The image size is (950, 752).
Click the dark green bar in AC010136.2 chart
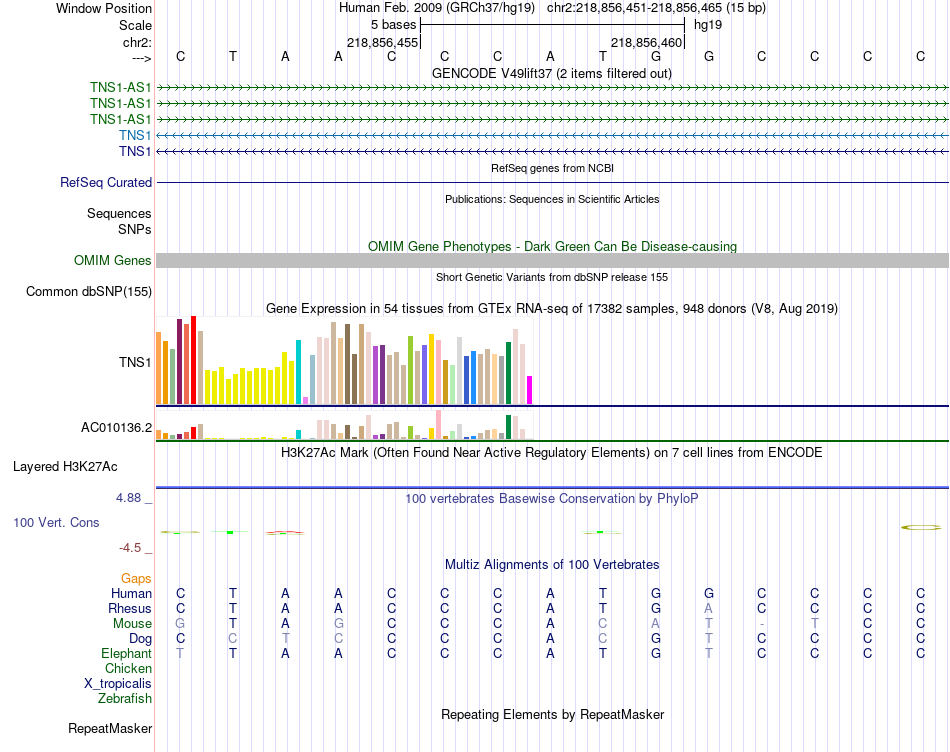pyautogui.click(x=508, y=427)
